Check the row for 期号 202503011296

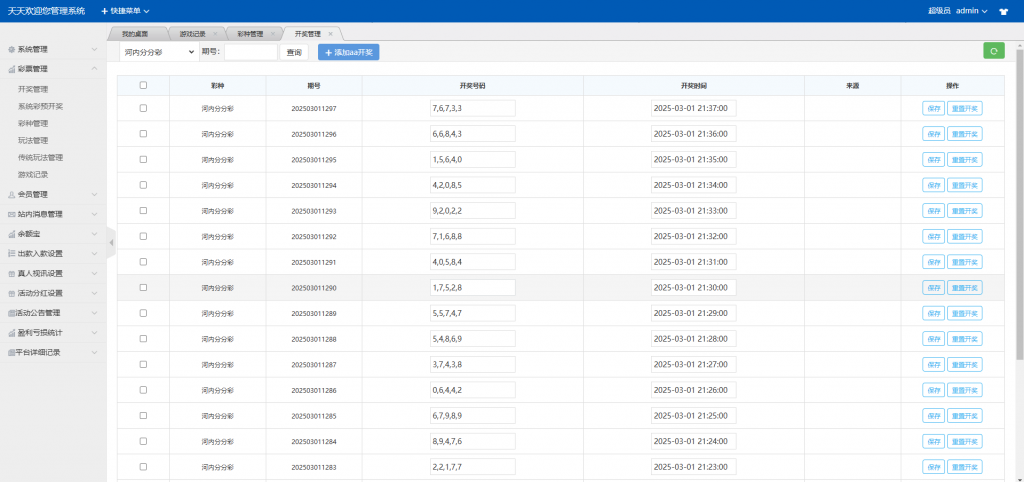pos(143,134)
